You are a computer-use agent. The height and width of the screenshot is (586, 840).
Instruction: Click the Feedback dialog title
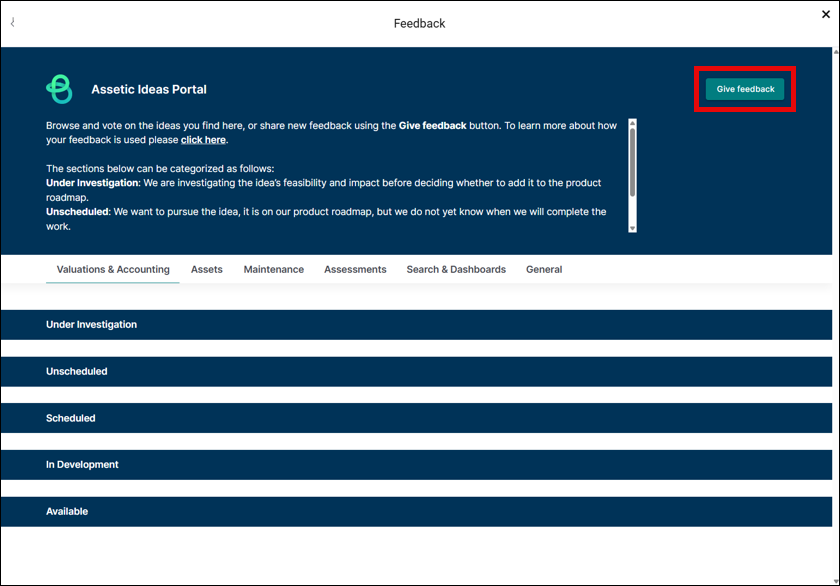pyautogui.click(x=419, y=24)
